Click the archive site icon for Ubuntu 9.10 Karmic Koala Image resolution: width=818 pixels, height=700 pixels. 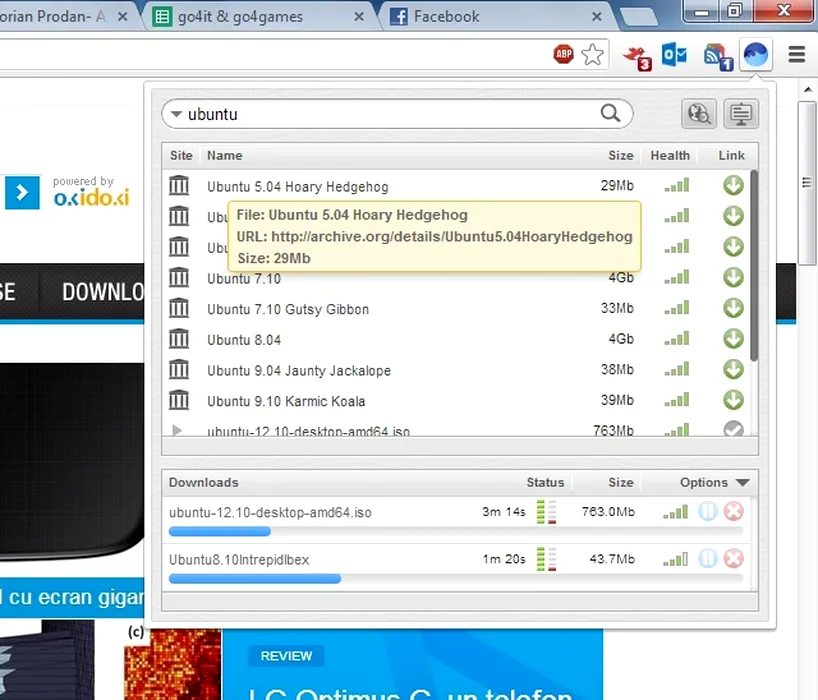[x=178, y=401]
